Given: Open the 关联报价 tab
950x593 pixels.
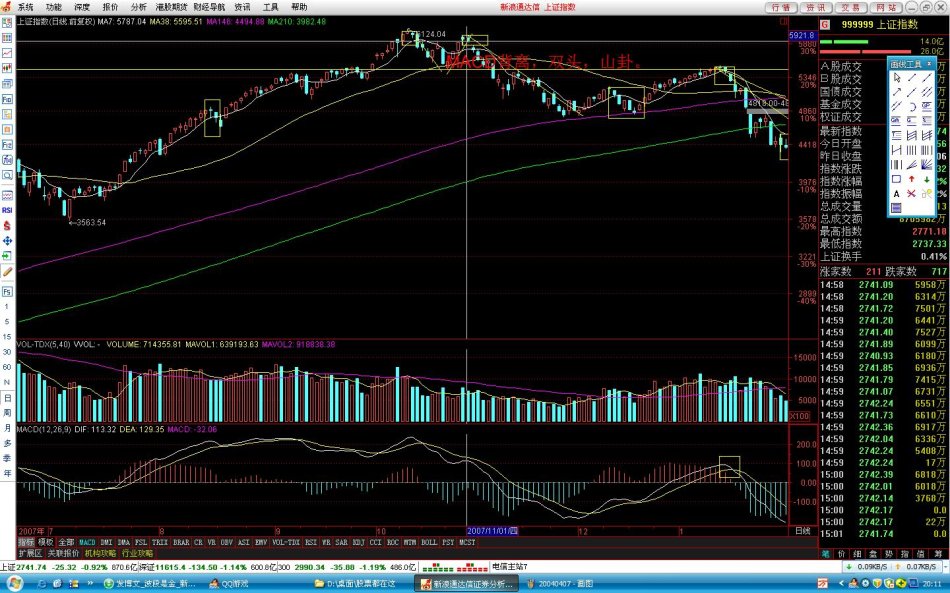Looking at the screenshot, I should tap(64, 553).
